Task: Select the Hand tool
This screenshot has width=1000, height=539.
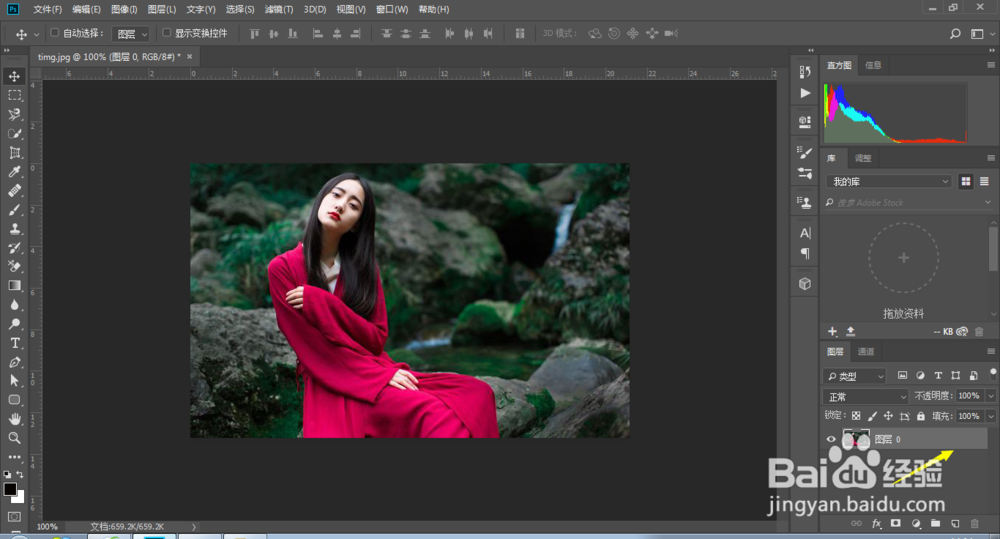Action: click(x=14, y=419)
